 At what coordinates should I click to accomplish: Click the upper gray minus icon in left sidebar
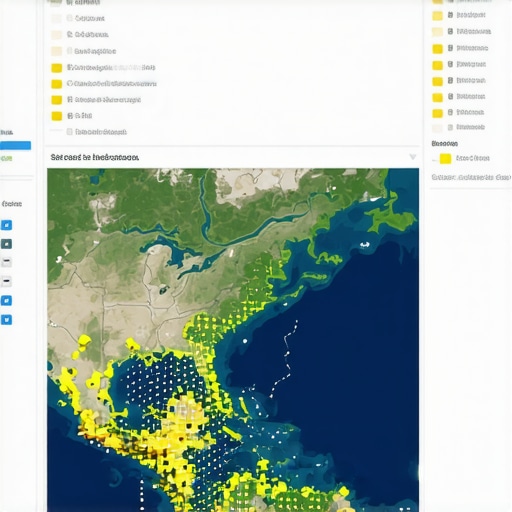[6, 262]
